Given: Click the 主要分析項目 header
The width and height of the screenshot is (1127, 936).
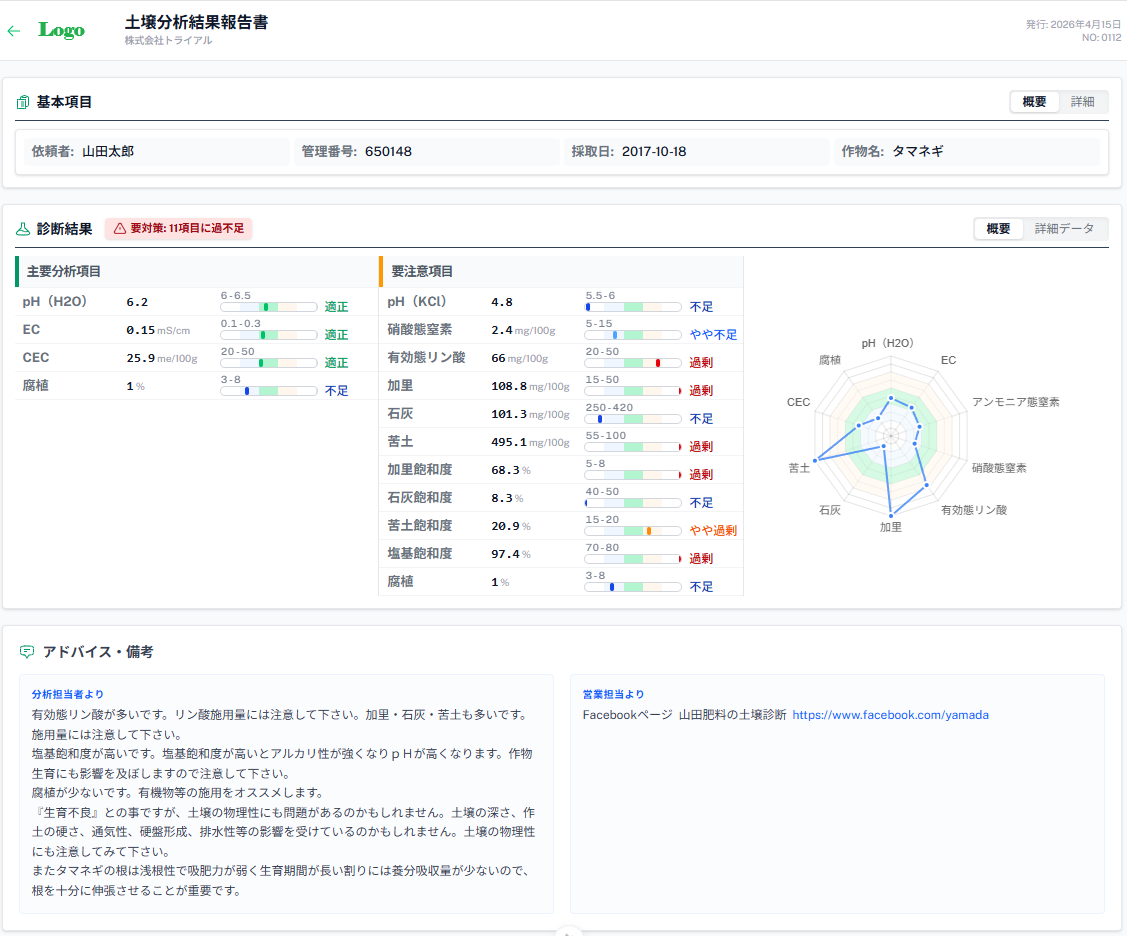Looking at the screenshot, I should [196, 272].
